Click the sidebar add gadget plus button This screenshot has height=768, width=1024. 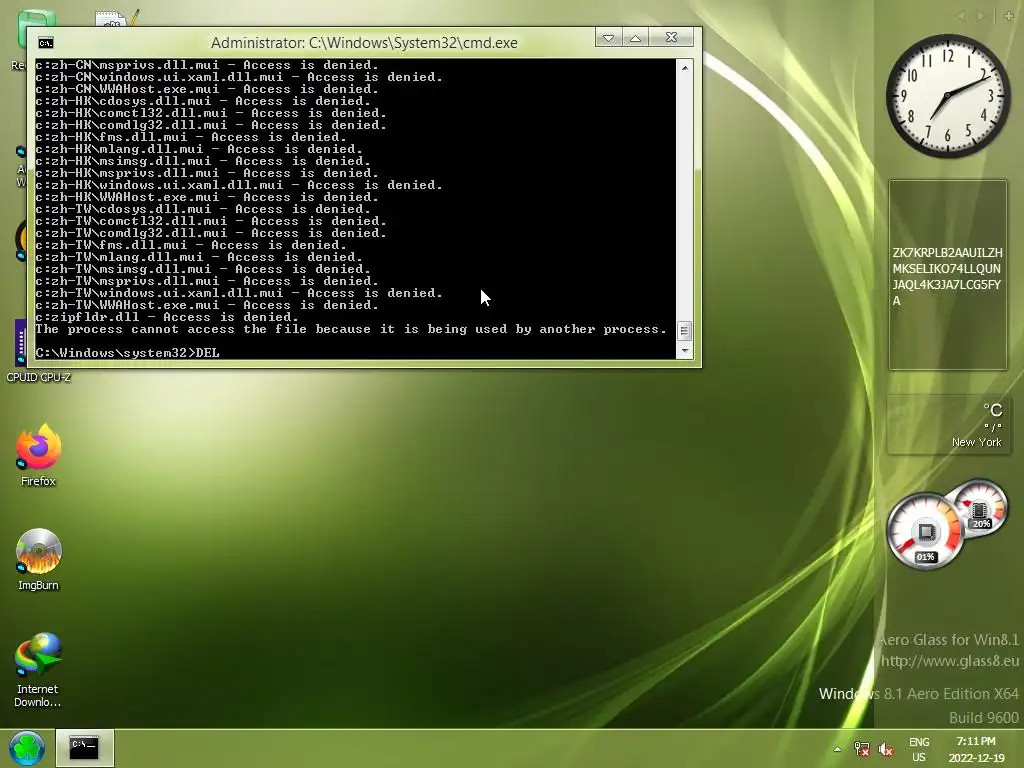1009,16
